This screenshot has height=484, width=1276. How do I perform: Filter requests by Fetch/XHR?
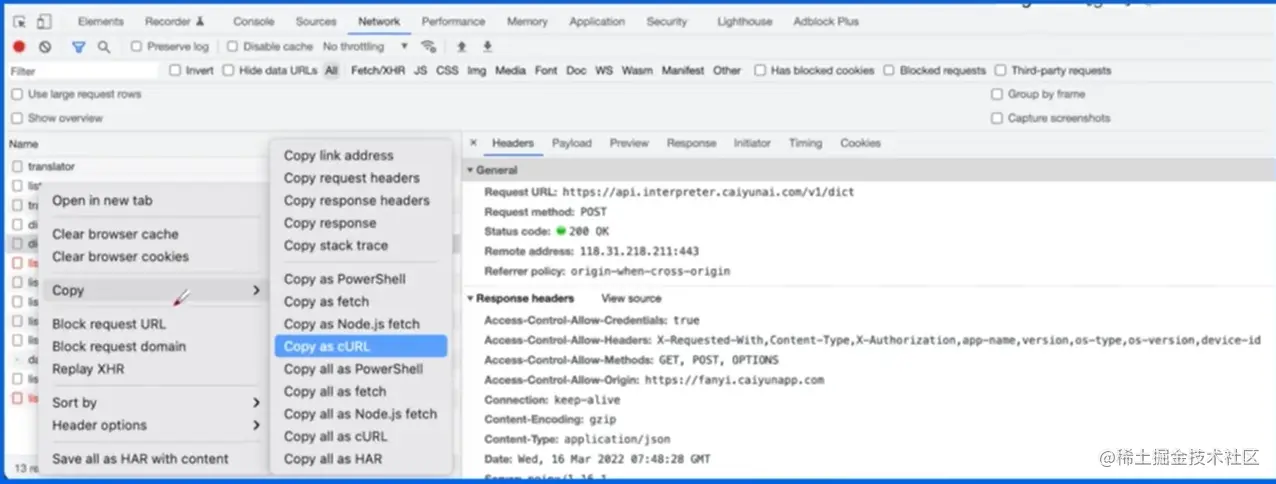(x=378, y=71)
